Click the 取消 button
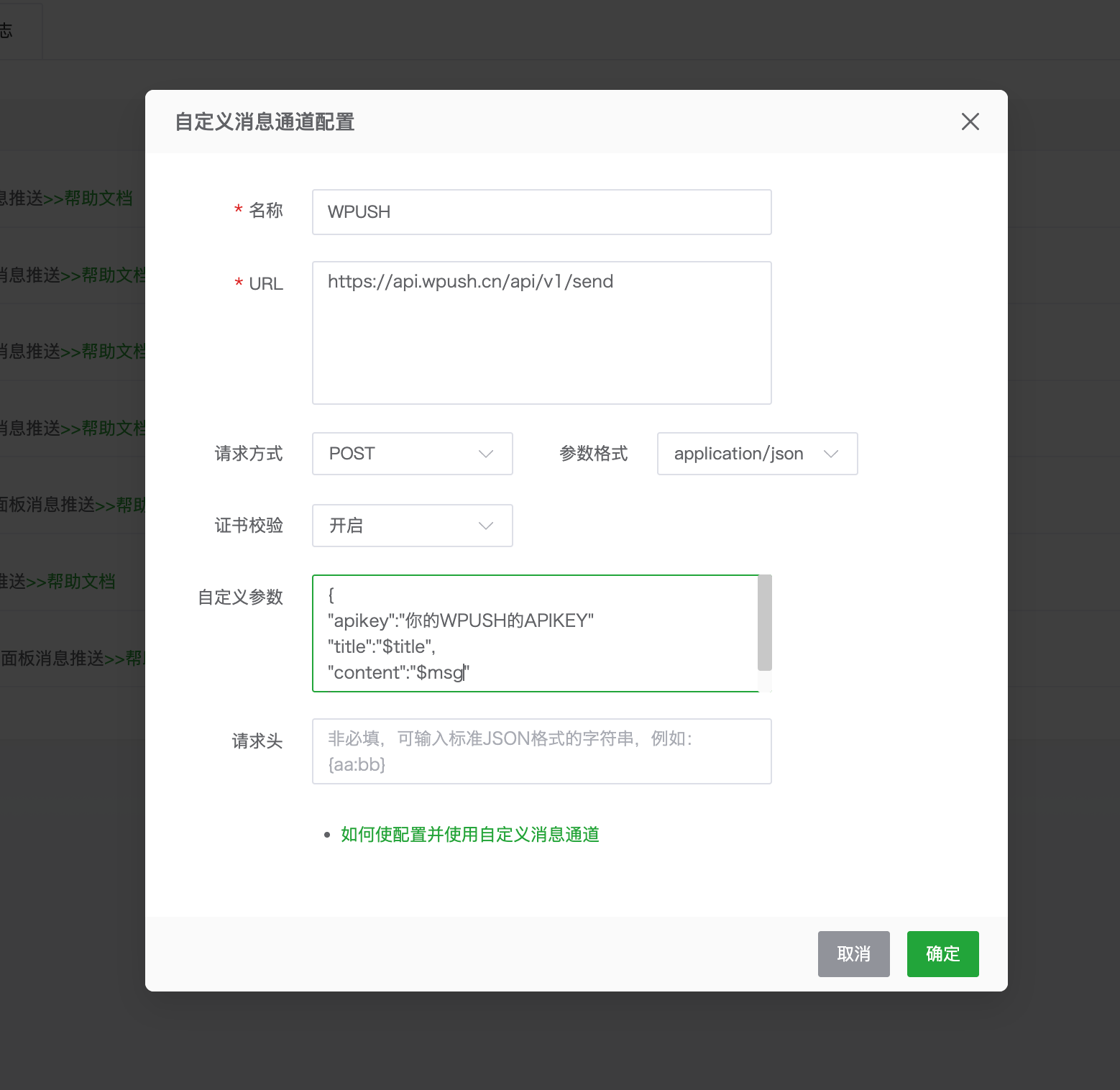 pos(854,954)
